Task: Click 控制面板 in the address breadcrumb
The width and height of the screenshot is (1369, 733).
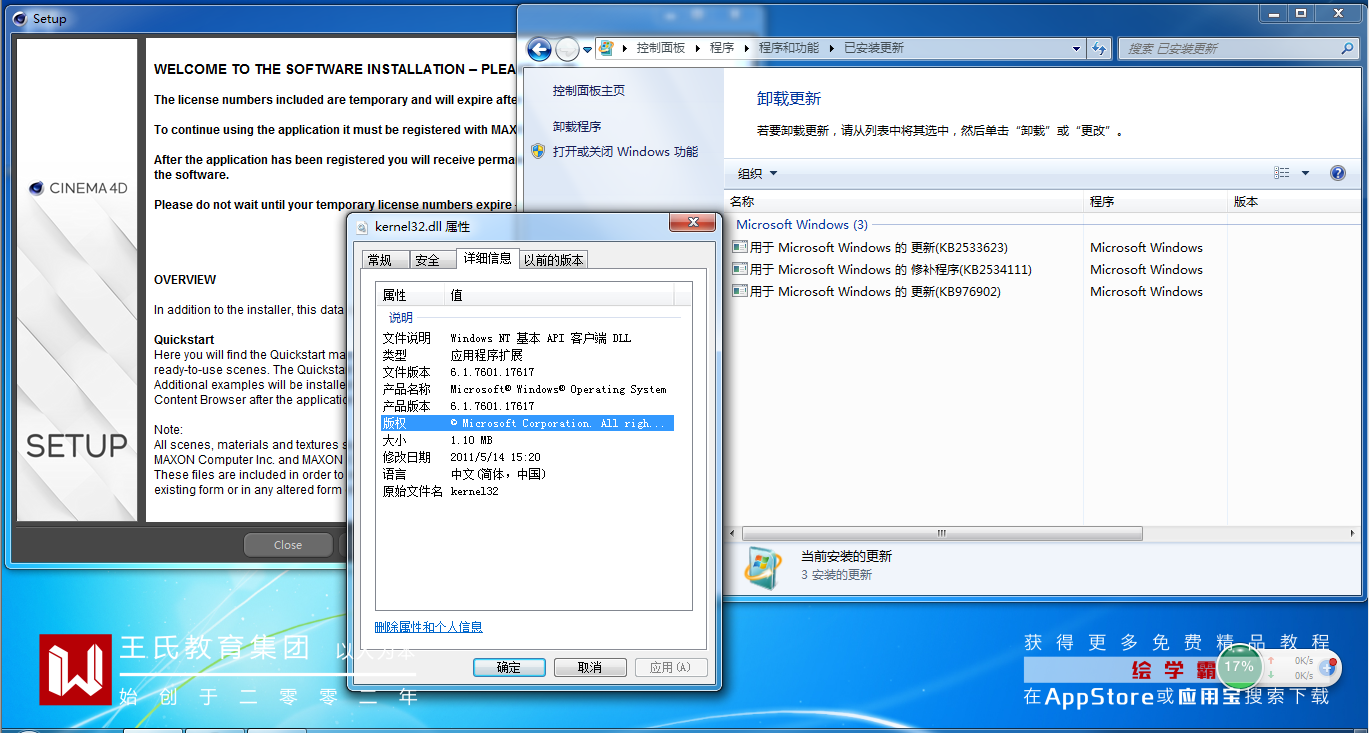Action: coord(661,48)
